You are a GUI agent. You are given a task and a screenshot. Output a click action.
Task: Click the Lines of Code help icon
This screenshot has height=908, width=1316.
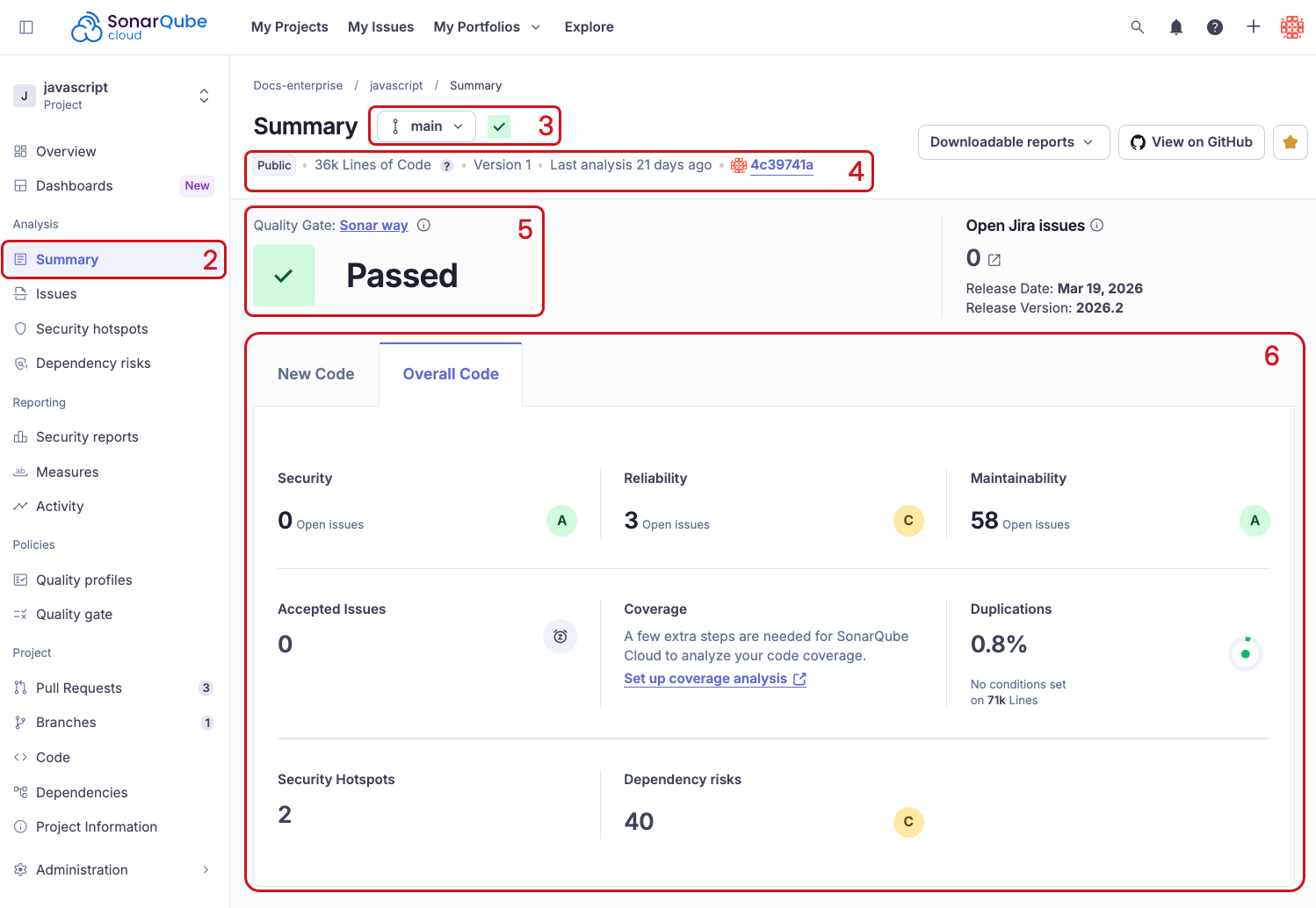446,166
